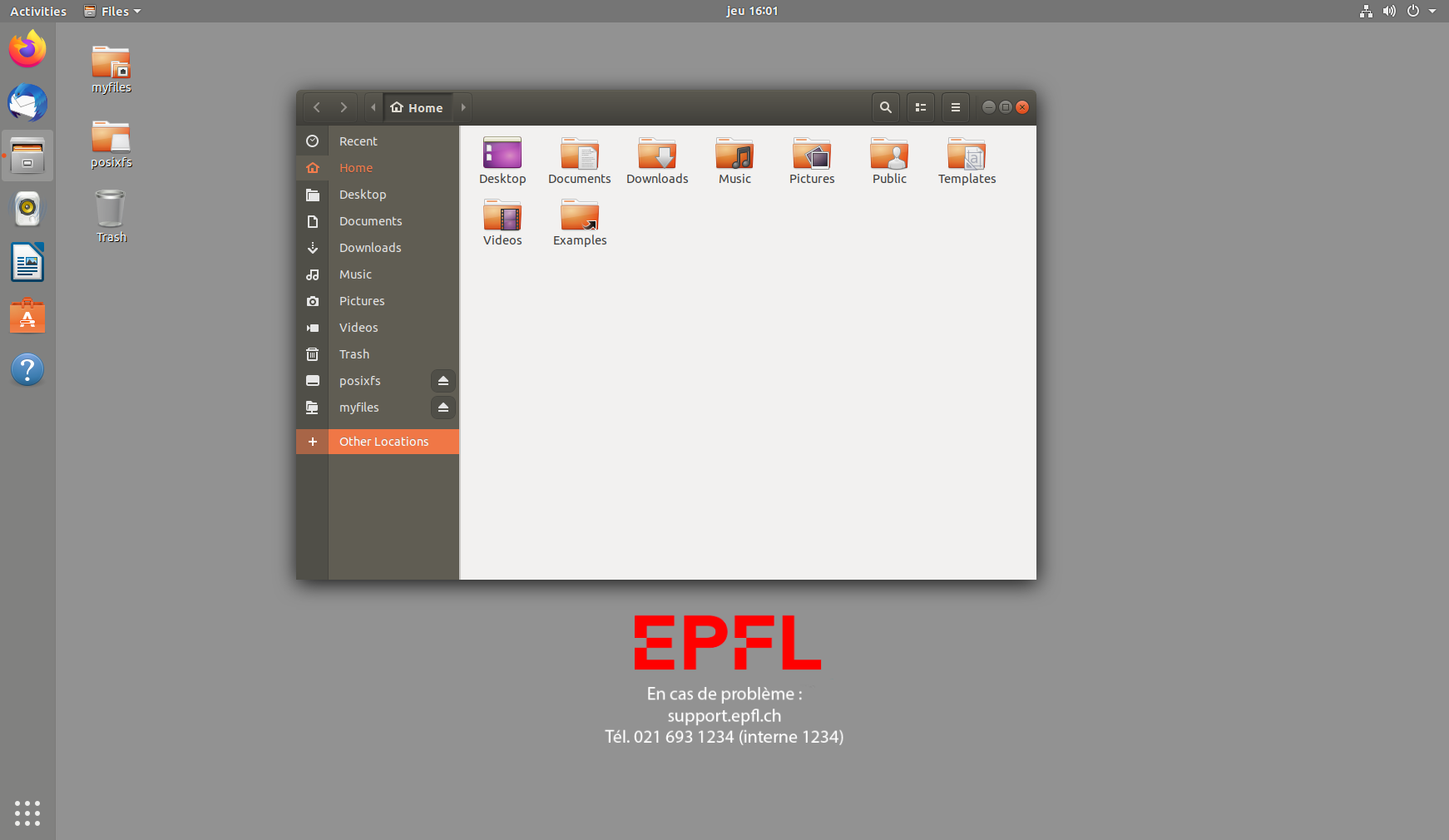Open the power system menu
The image size is (1449, 840).
click(1412, 11)
